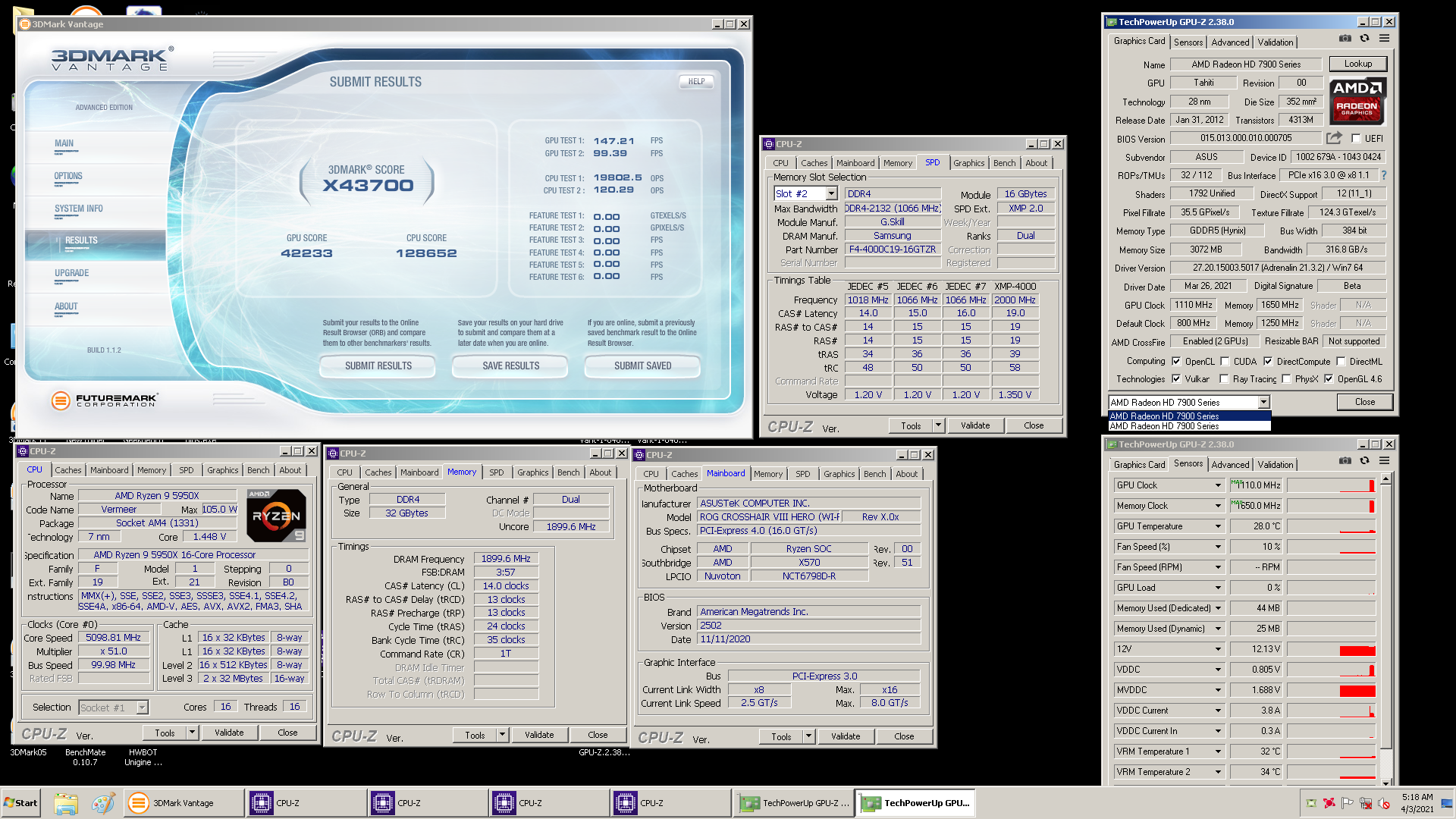Click HELP button in 3DMark Vantage

coord(696,82)
